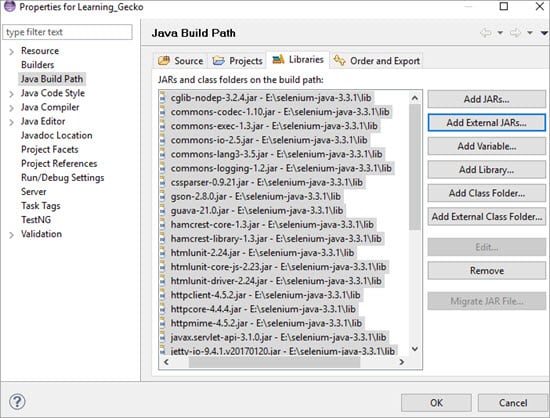Image resolution: width=550 pixels, height=418 pixels.
Task: Expand the Java Editor node
Action: click(x=11, y=122)
